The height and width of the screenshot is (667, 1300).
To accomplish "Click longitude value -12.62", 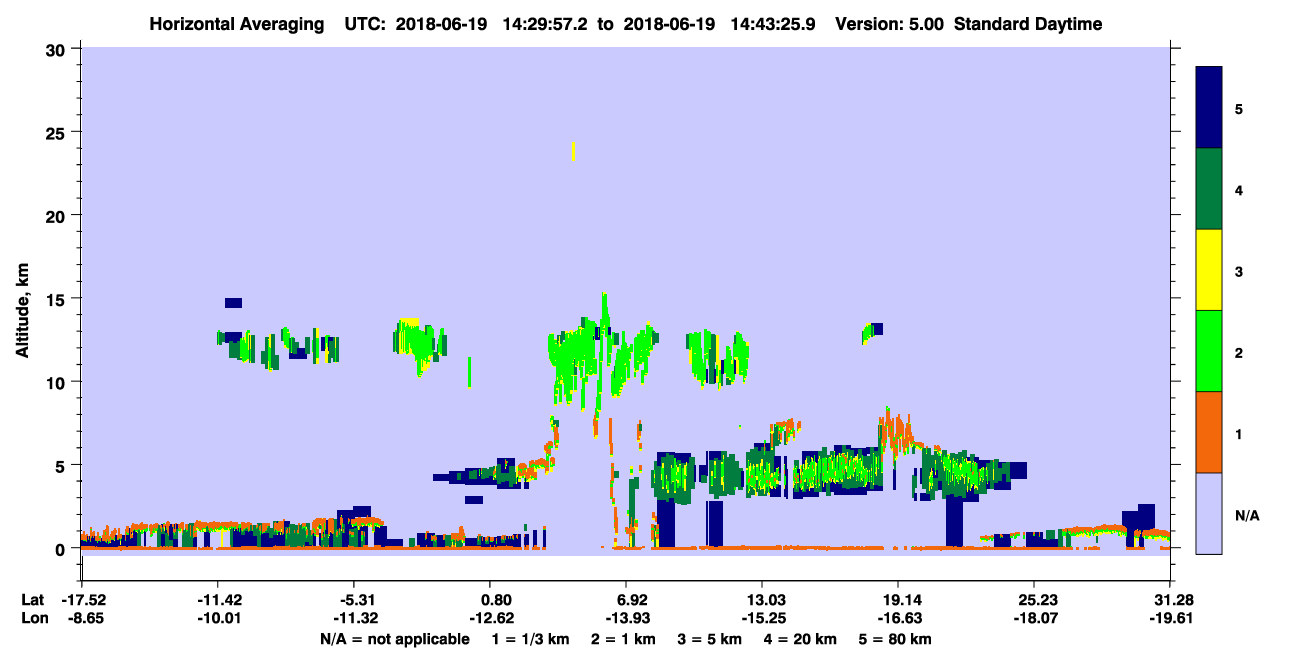I will [x=491, y=618].
